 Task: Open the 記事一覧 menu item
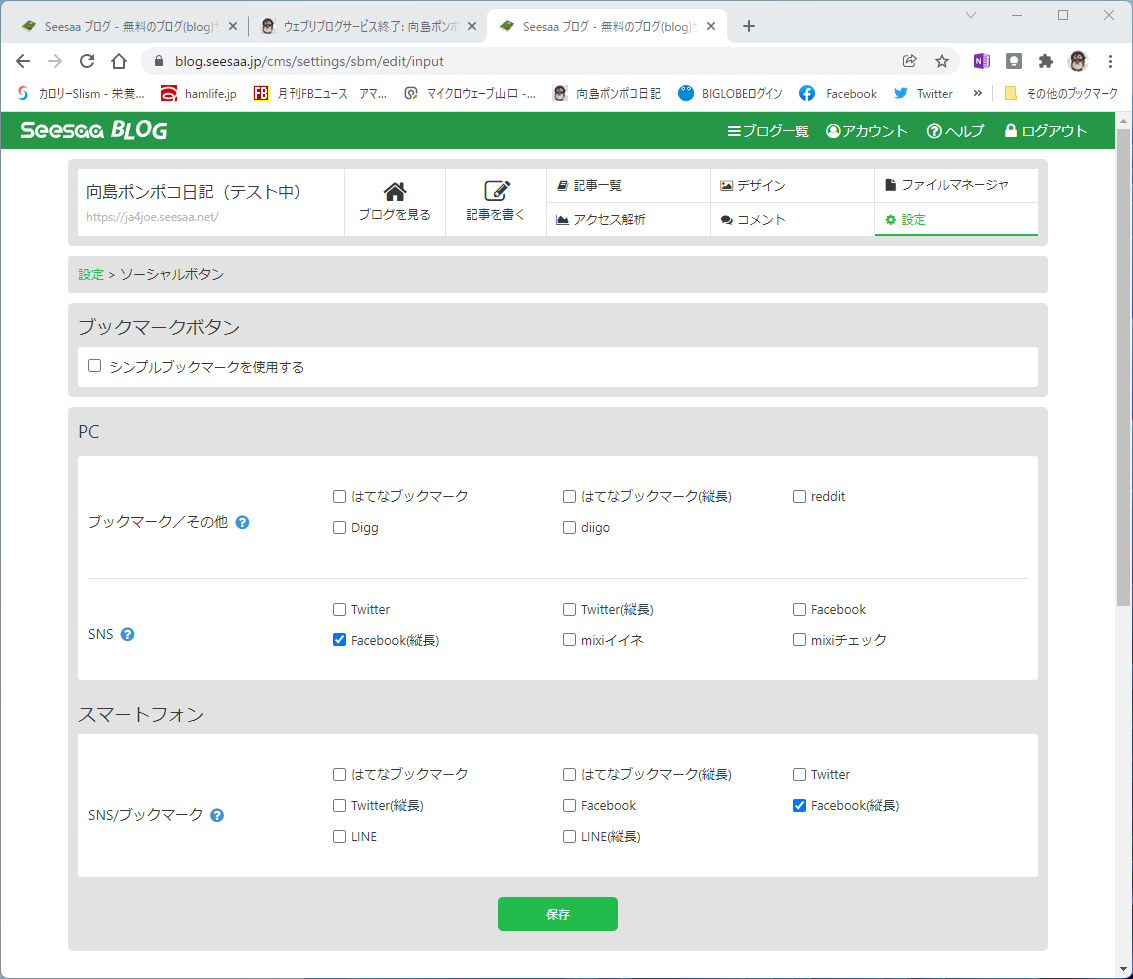[629, 186]
